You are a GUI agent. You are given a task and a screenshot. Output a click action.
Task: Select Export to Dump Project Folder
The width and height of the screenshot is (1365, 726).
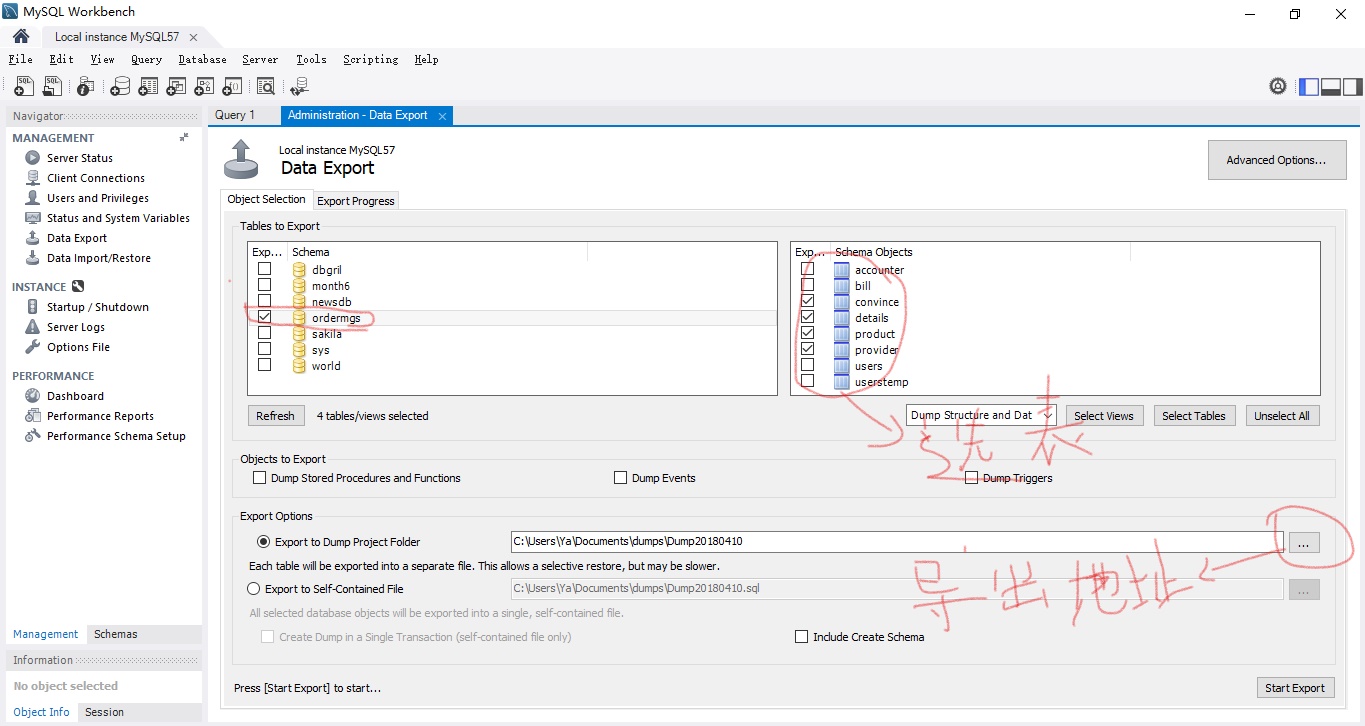(x=264, y=542)
